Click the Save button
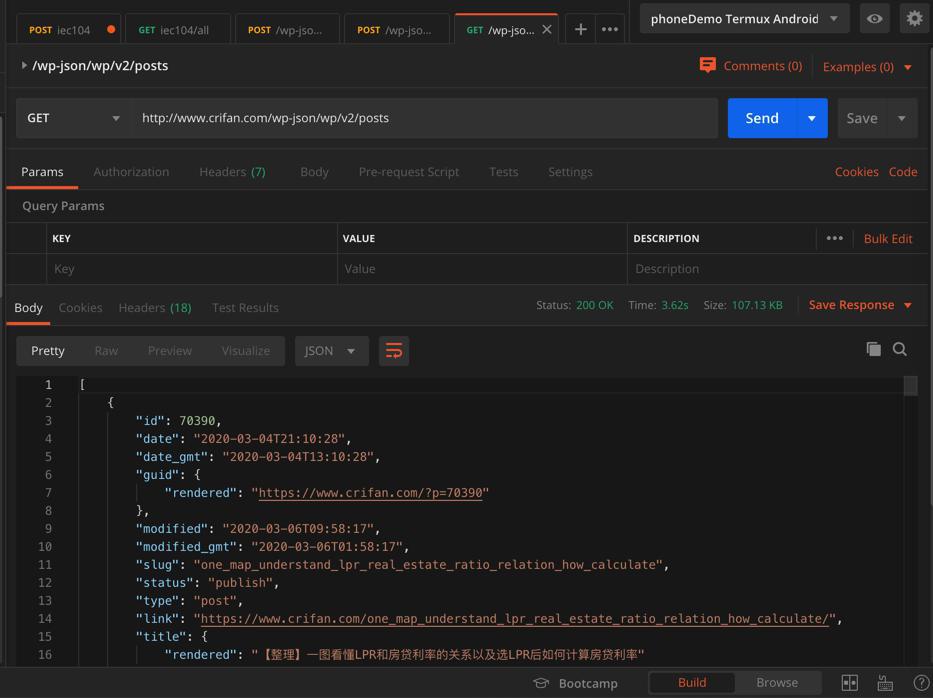This screenshot has height=698, width=933. (862, 118)
